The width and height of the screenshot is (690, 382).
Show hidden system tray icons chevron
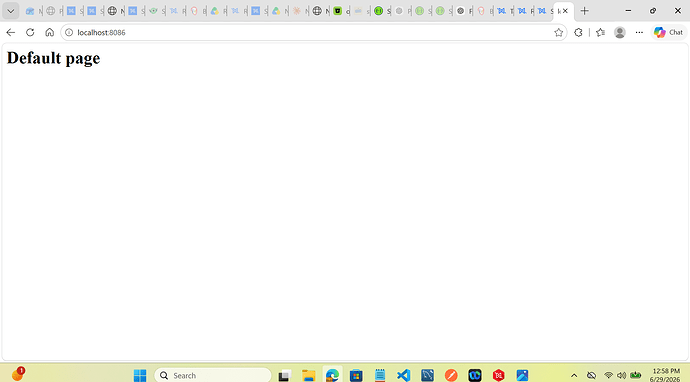pyautogui.click(x=574, y=375)
